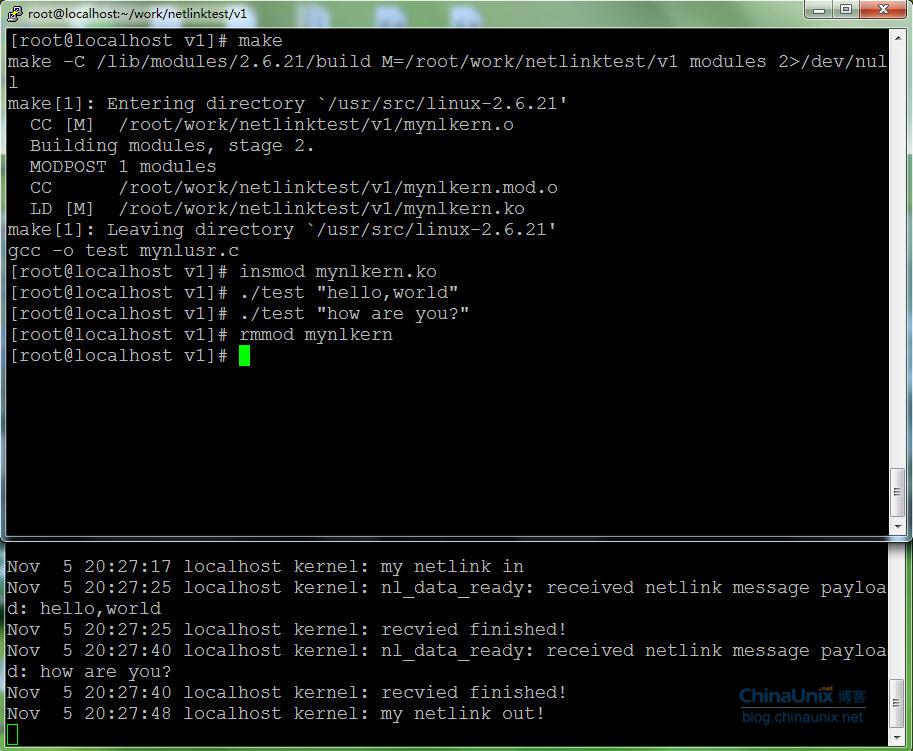
Task: Click the 20:27:25 nl_data_ready log line
Action: click(447, 587)
